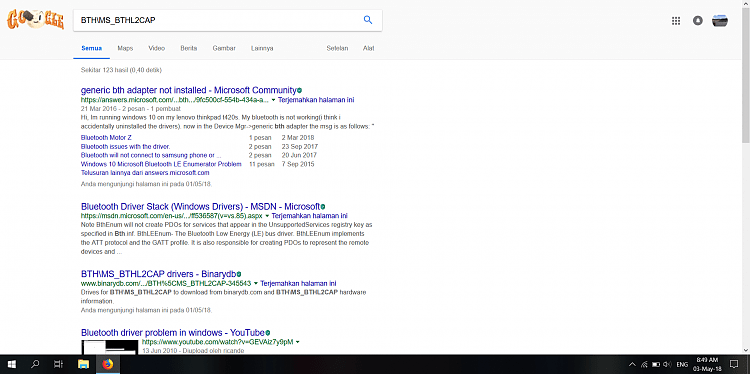This screenshot has width=750, height=374.
Task: Click the volume speaker tray icon
Action: (x=667, y=364)
